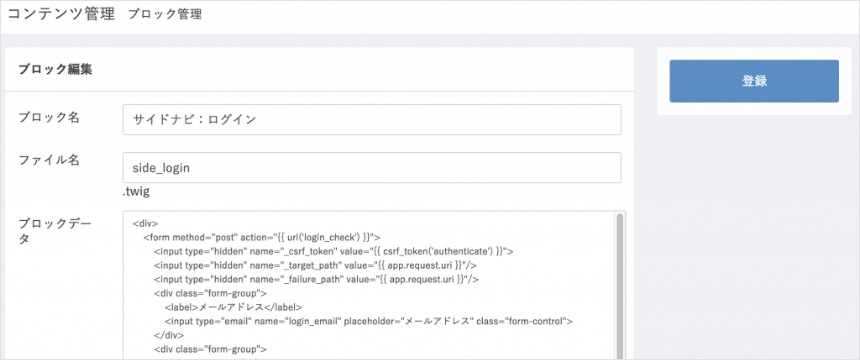Select the ブロック管理 header label

click(x=165, y=15)
